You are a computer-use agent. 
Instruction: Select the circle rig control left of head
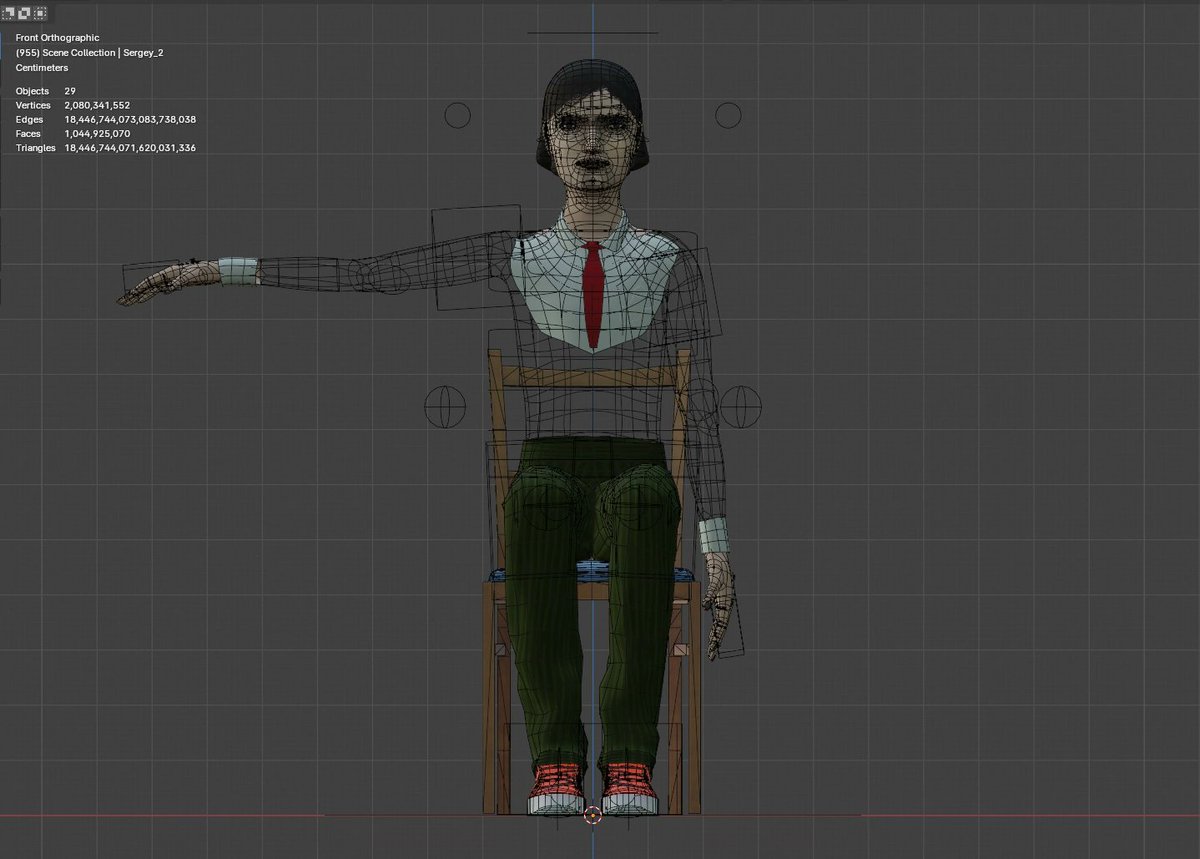pos(457,116)
